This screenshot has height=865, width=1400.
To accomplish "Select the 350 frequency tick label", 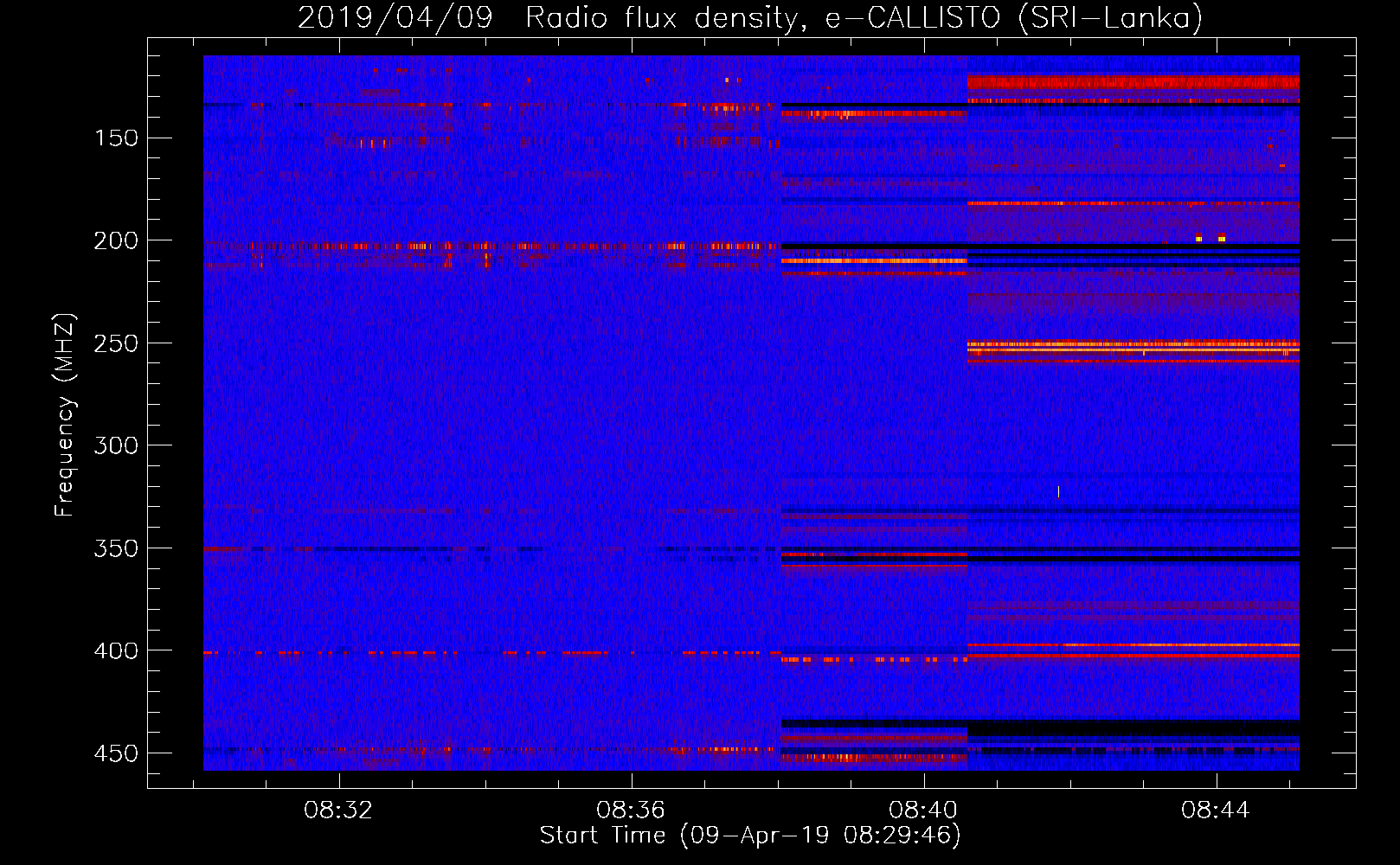I will [116, 548].
